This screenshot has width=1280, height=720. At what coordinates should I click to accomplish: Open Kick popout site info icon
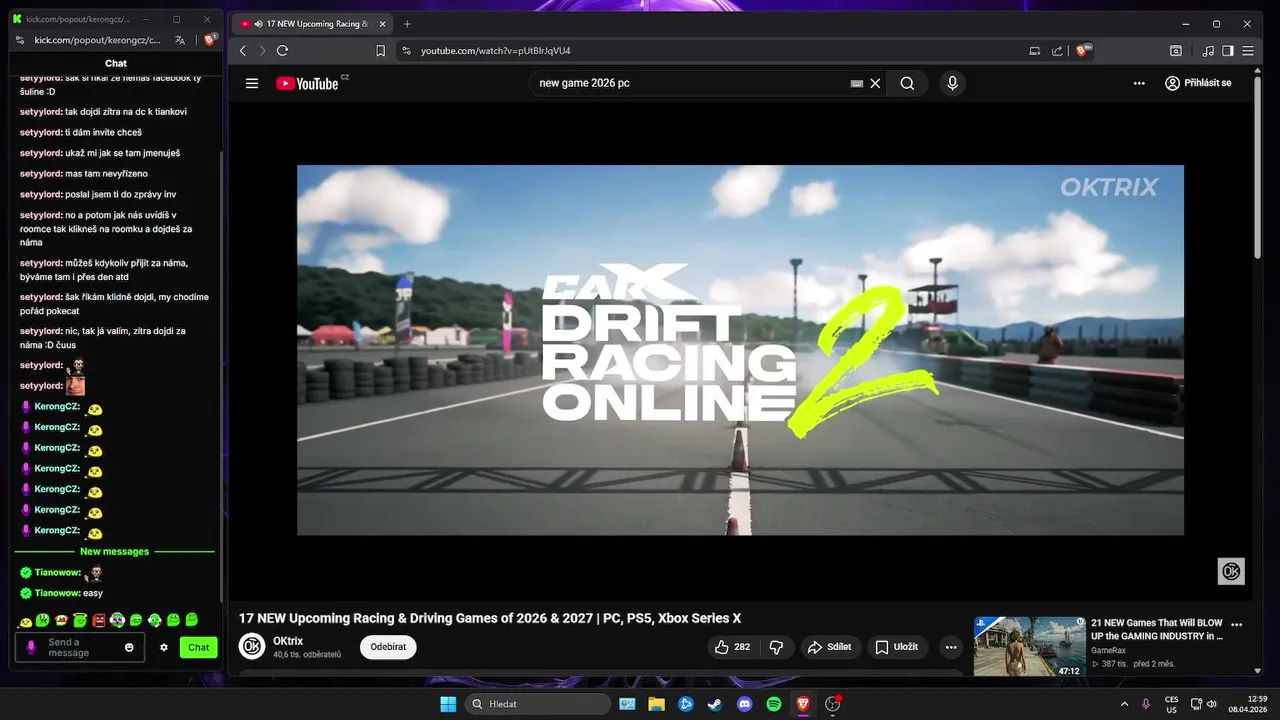(20, 40)
